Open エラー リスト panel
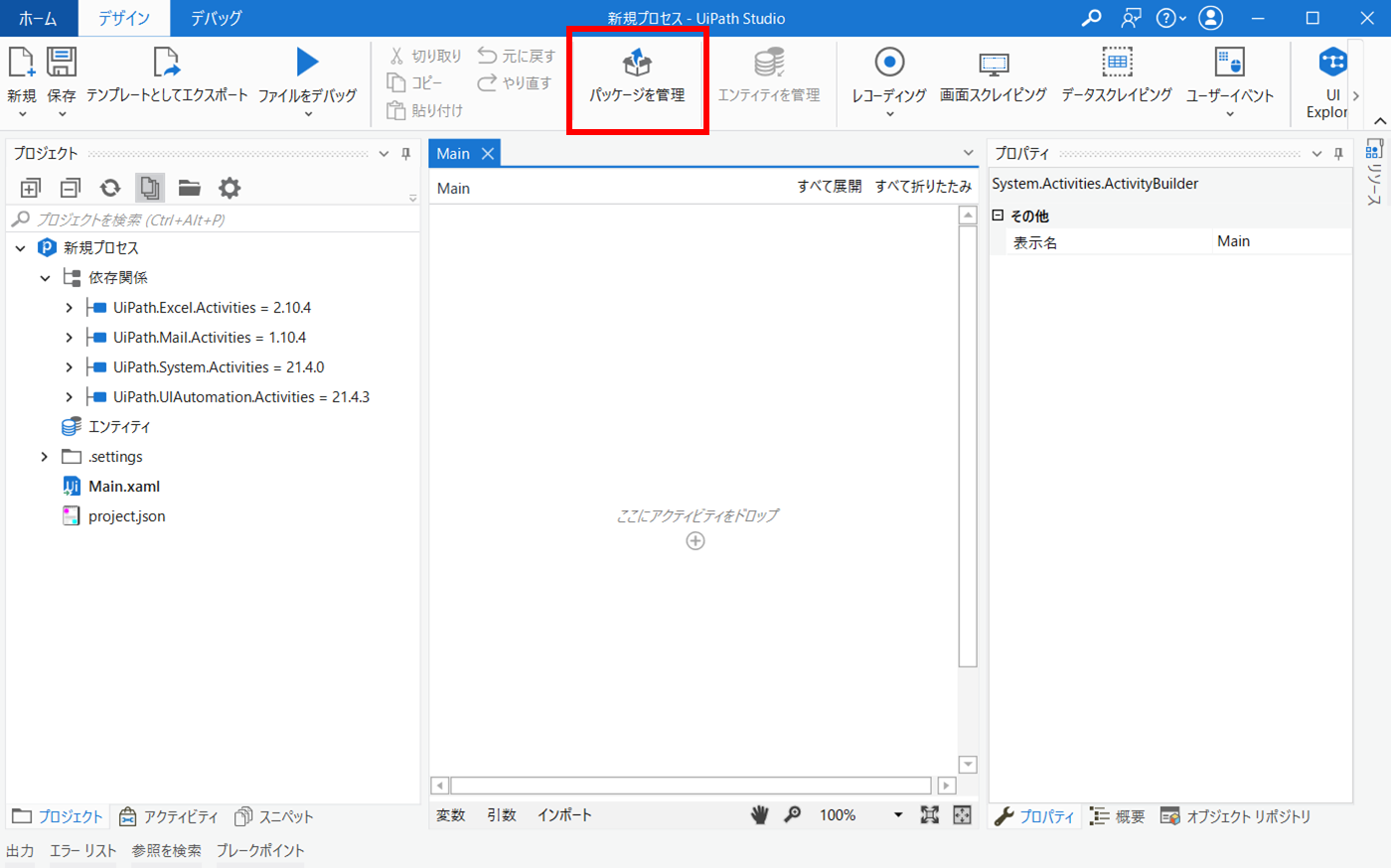The image size is (1391, 868). [83, 850]
